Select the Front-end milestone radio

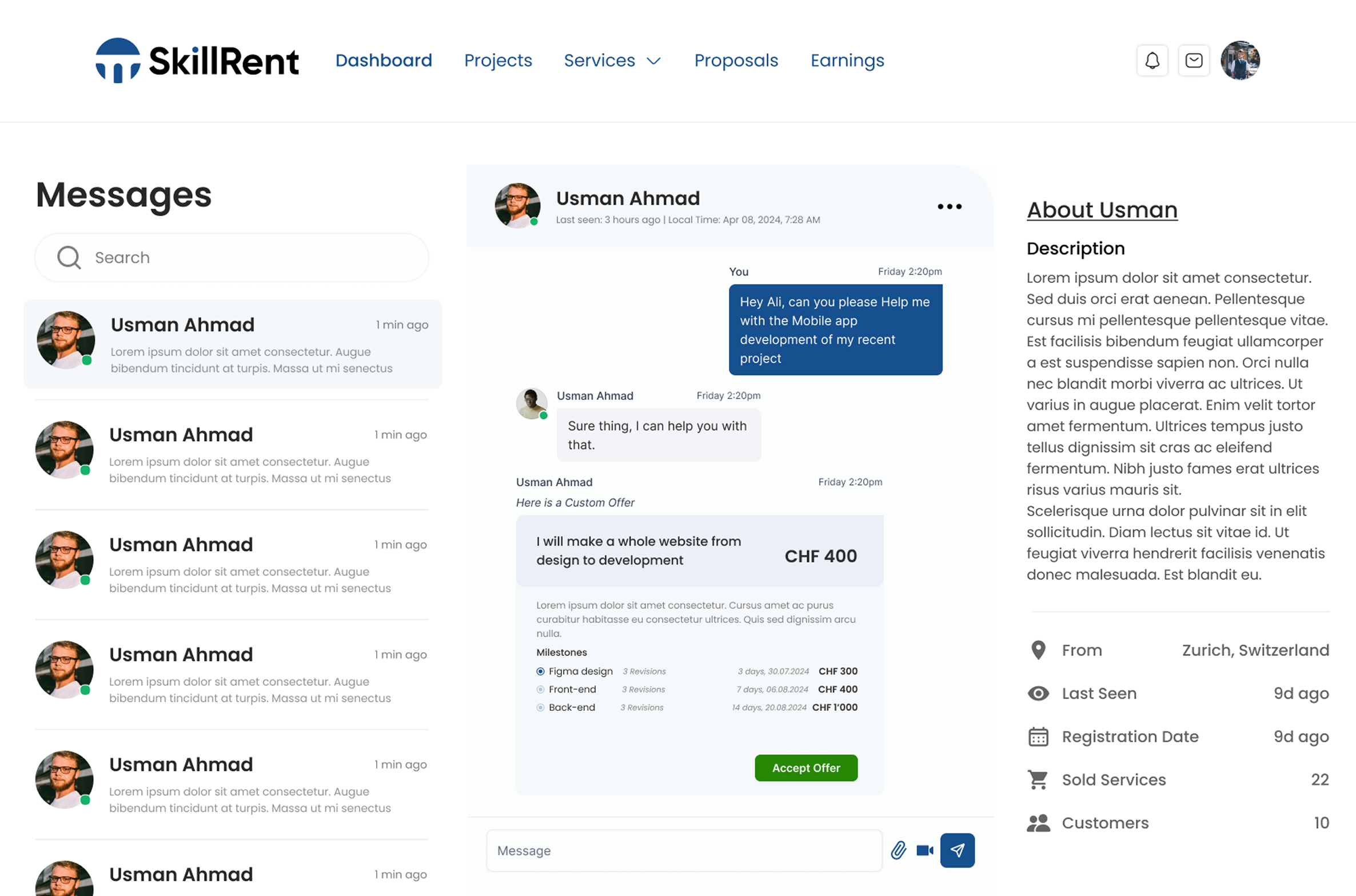[x=540, y=690]
